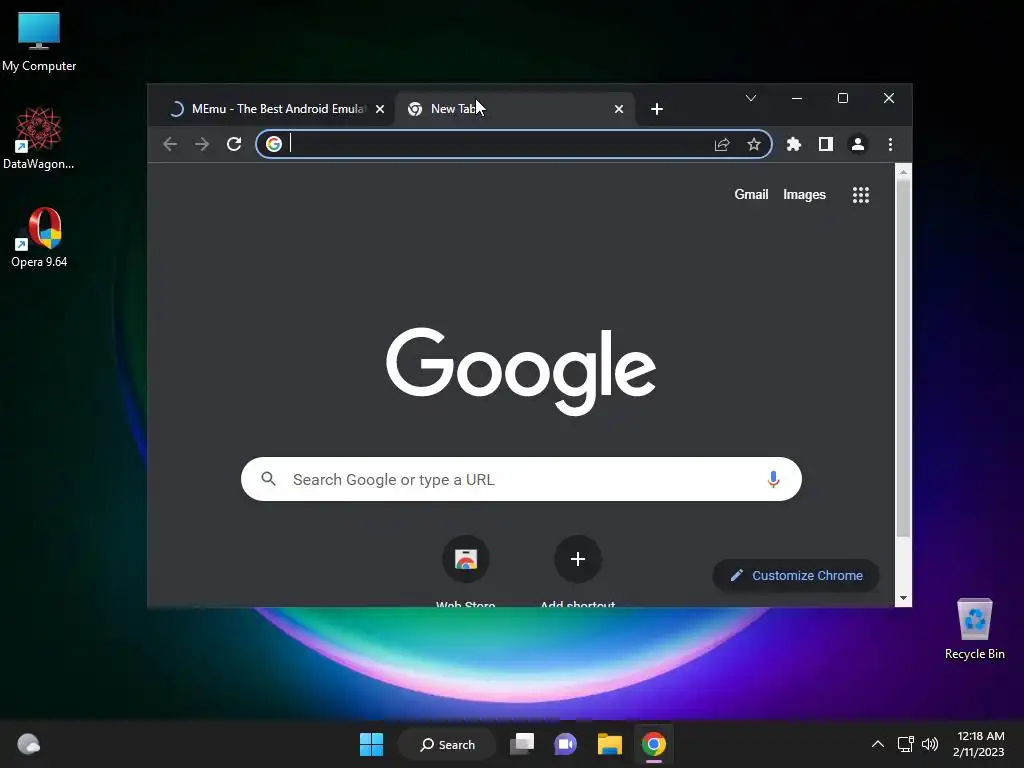The width and height of the screenshot is (1024, 768).
Task: Open the weather widget in the taskbar
Action: coord(28,744)
